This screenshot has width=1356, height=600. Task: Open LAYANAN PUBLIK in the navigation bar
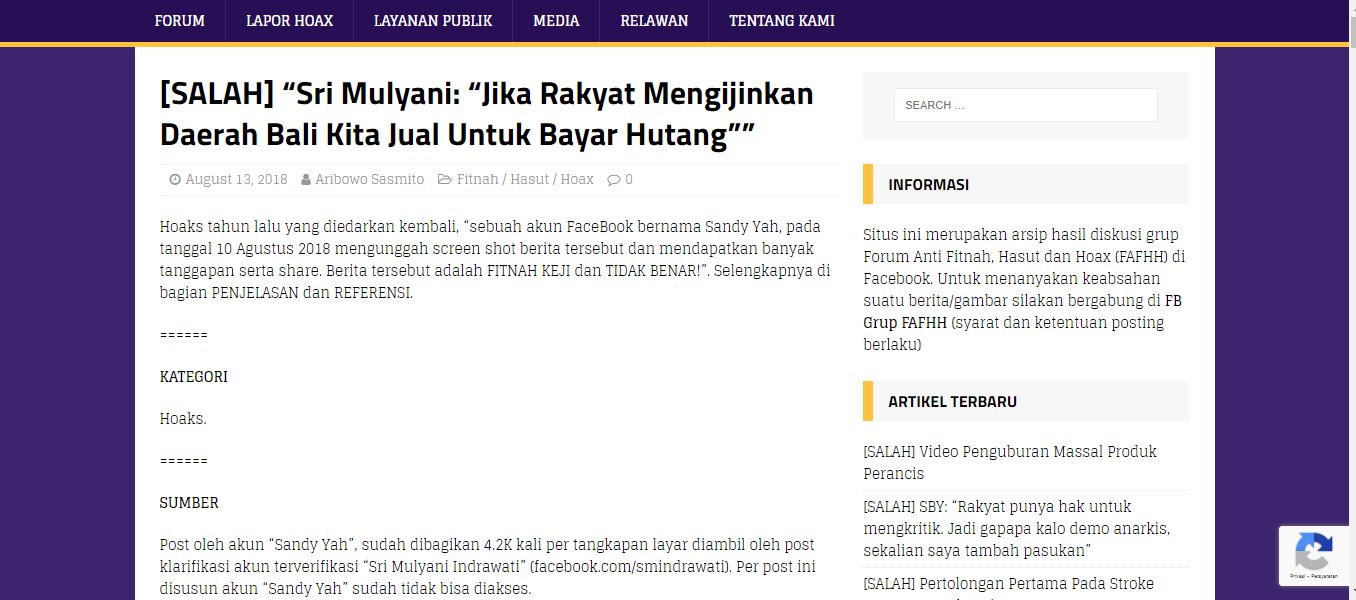click(x=433, y=20)
